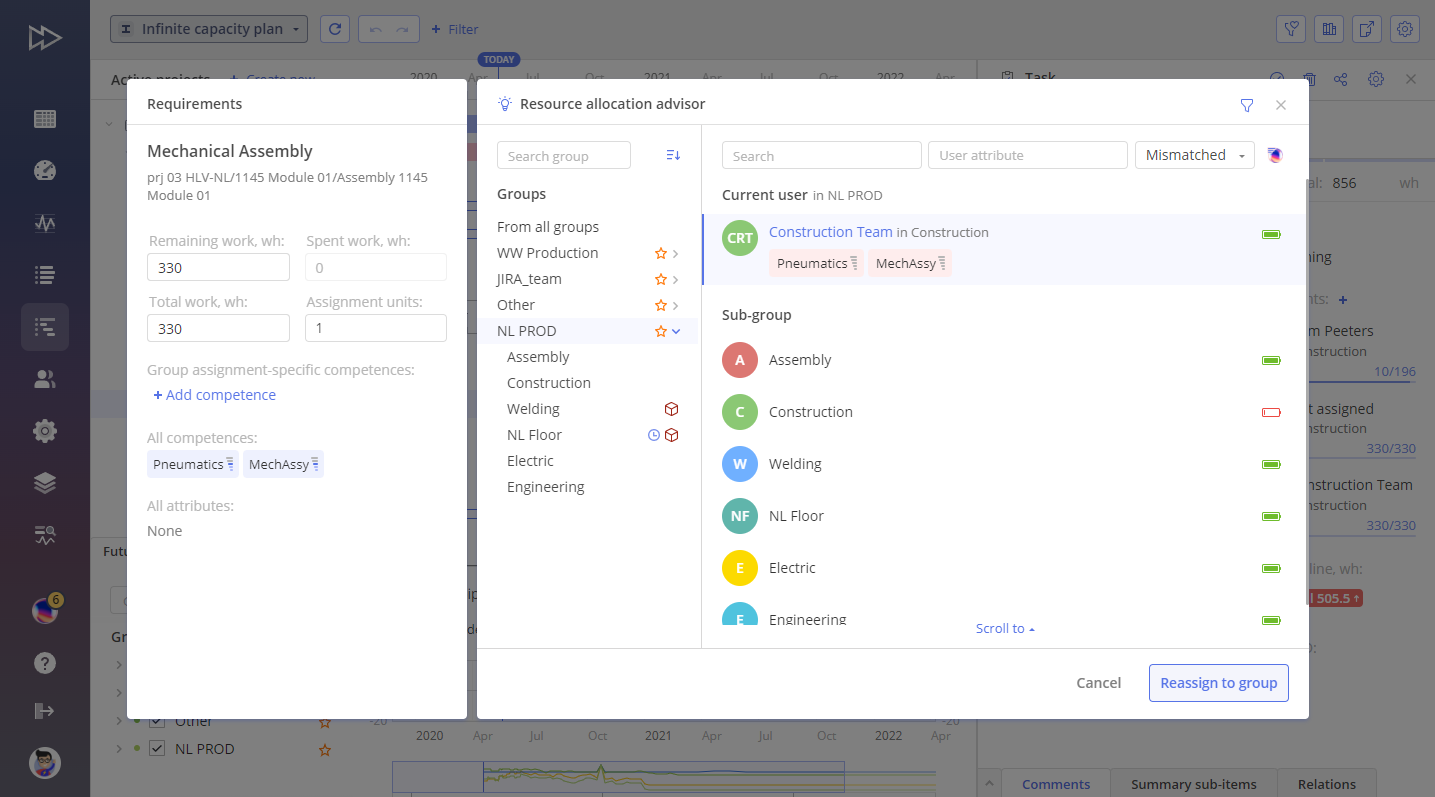Click the Remaining work input field
The height and width of the screenshot is (797, 1435).
pos(218,267)
